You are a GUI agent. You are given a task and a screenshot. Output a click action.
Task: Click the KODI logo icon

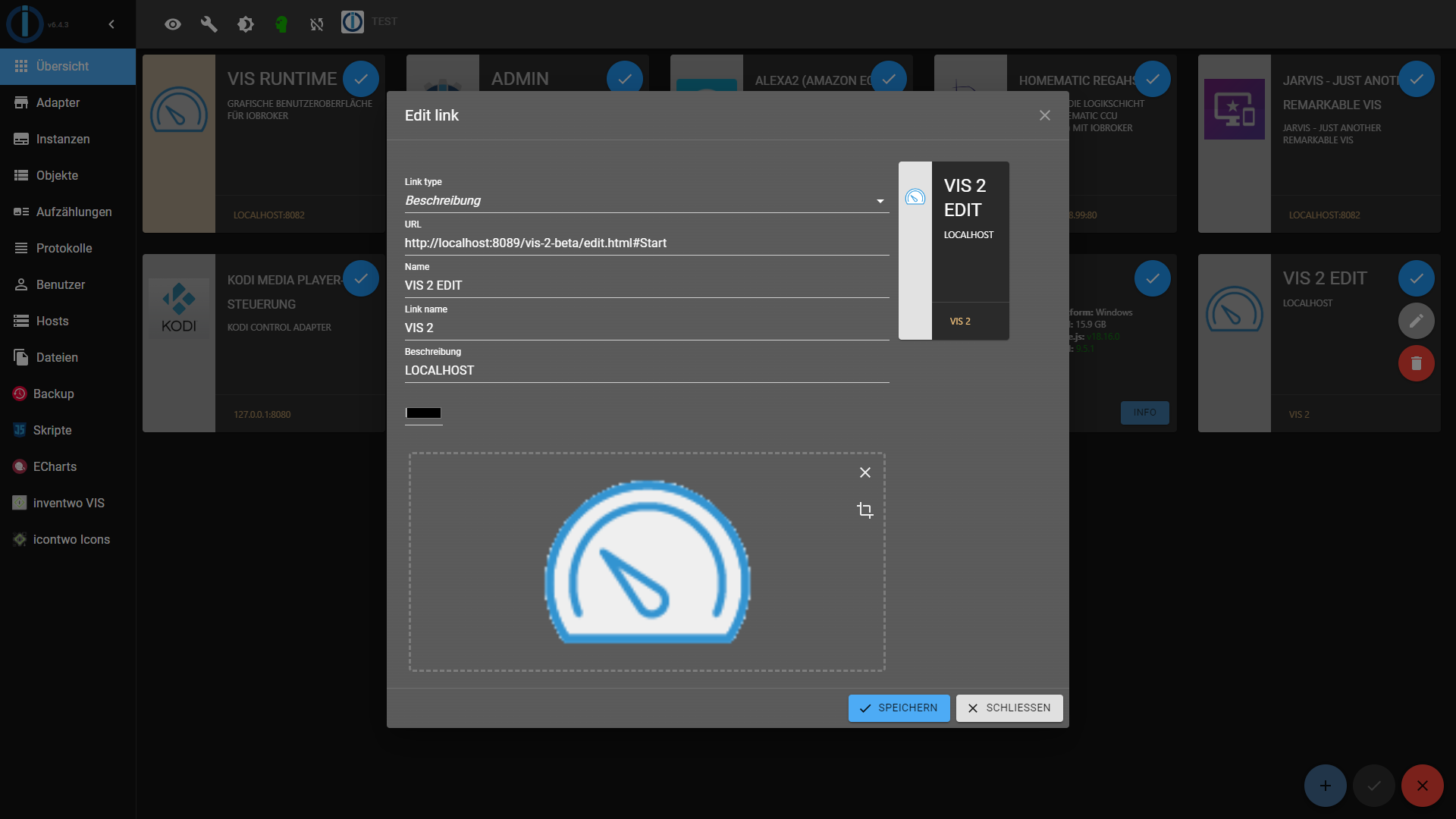[x=179, y=308]
